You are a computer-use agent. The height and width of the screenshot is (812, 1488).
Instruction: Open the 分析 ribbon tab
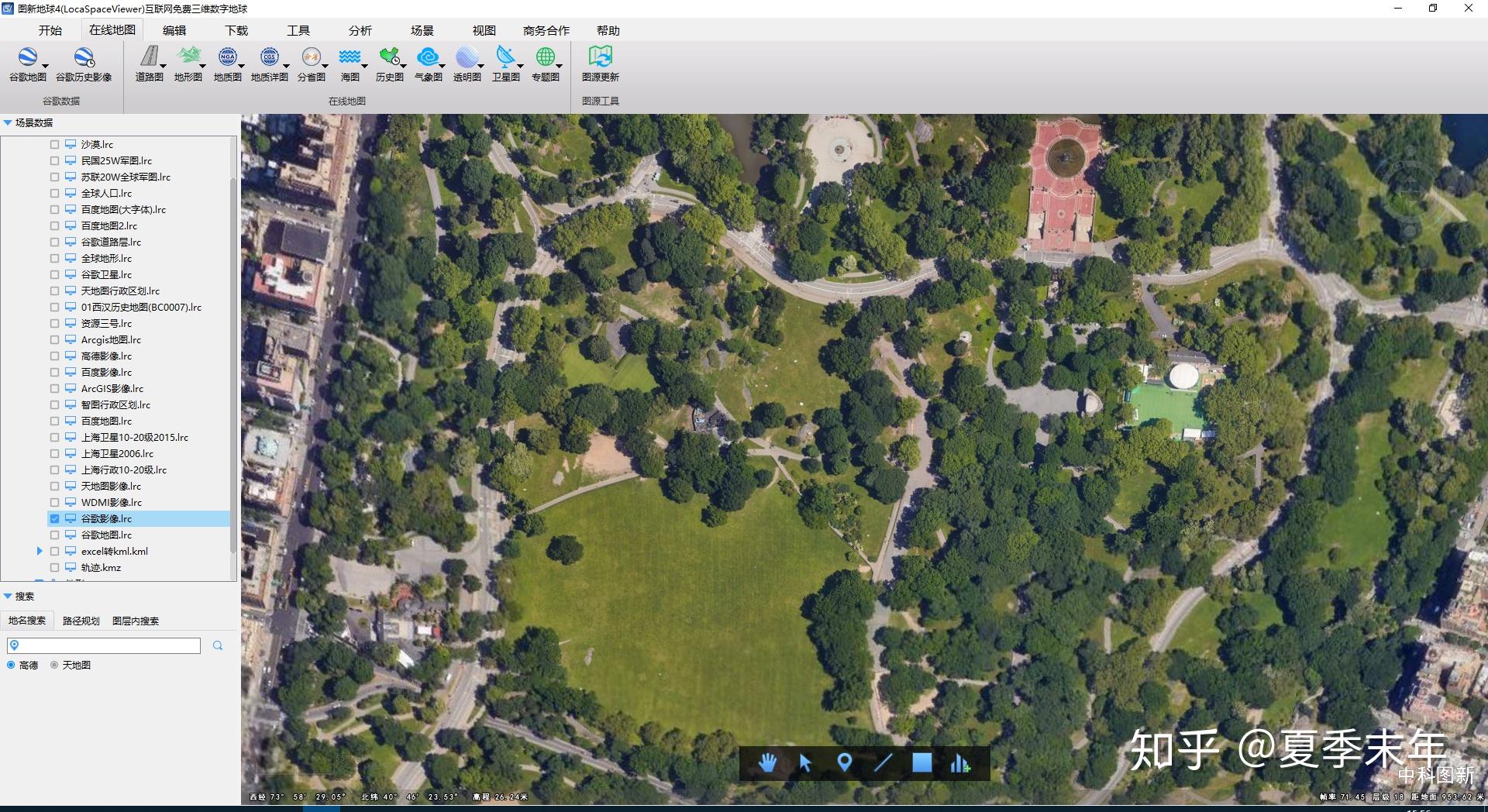(x=360, y=30)
